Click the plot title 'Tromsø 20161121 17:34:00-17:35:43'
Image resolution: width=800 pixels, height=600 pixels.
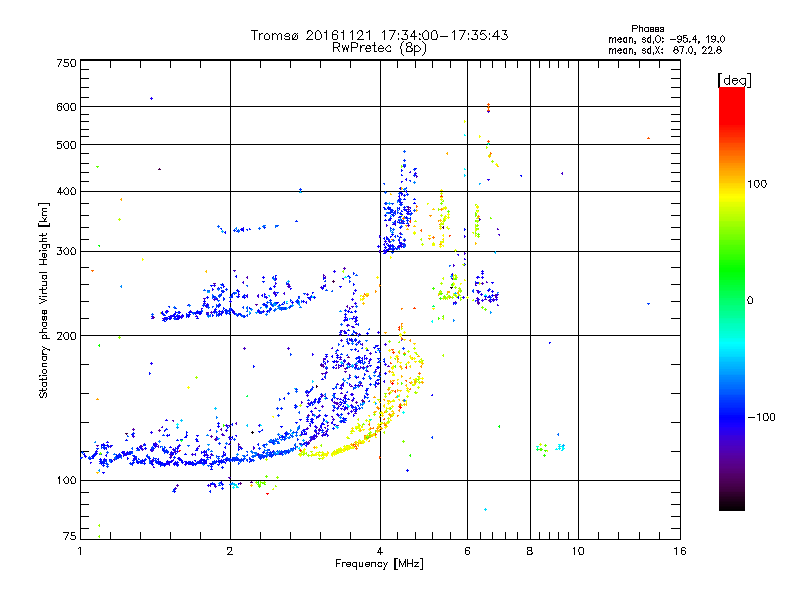(379, 35)
